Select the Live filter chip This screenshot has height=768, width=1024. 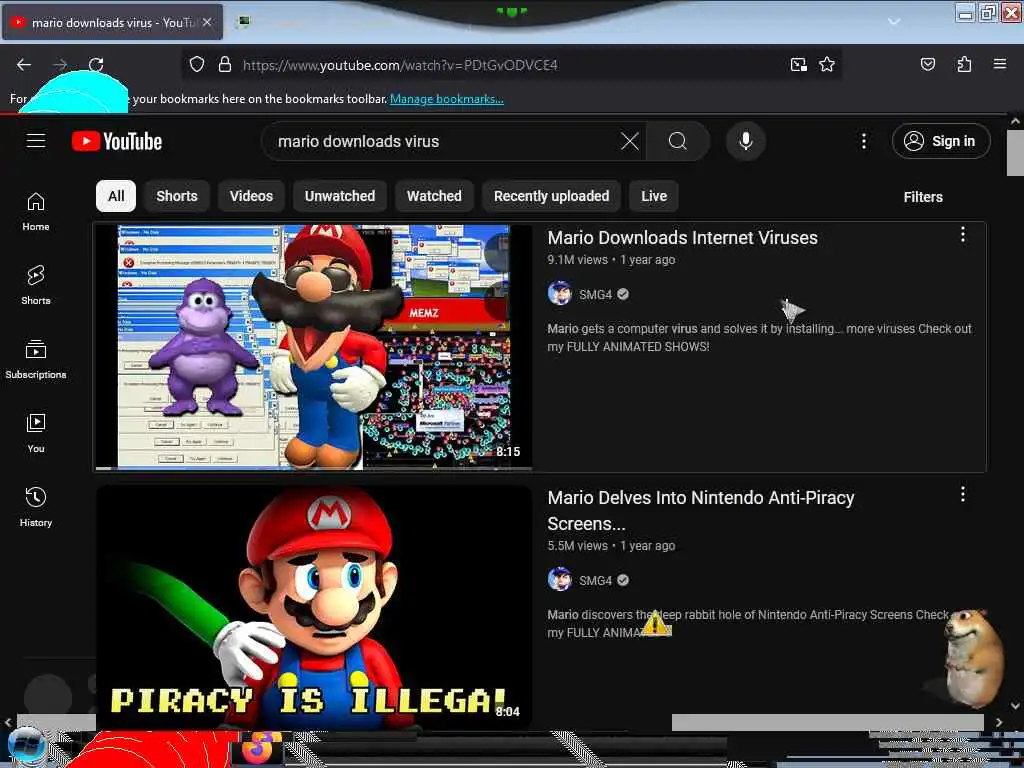point(654,196)
